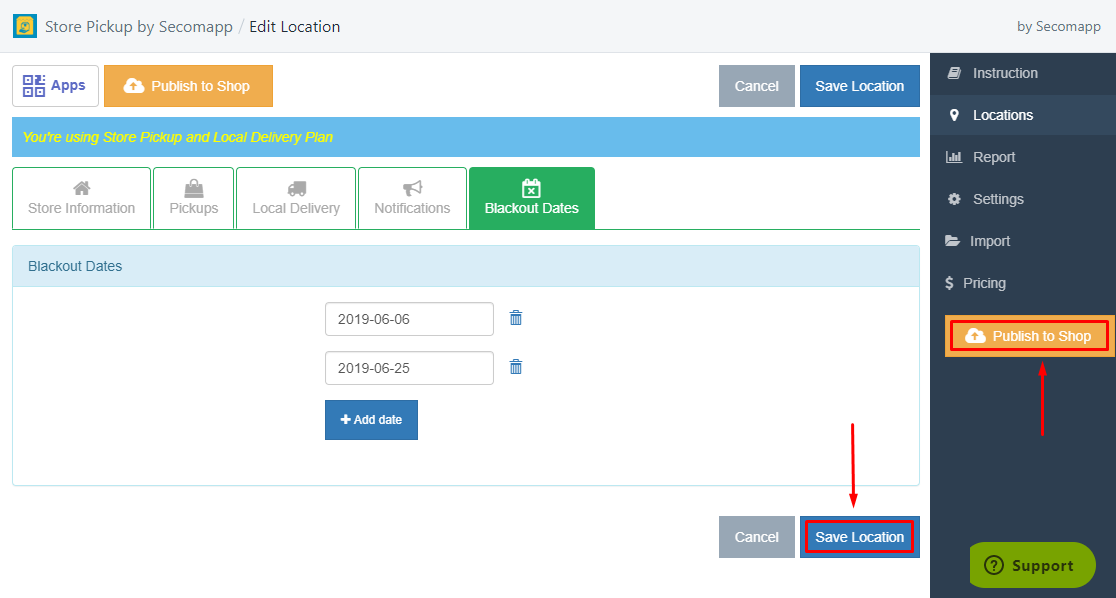Click the Store Pickup app logo icon
This screenshot has height=598, width=1116.
point(25,26)
